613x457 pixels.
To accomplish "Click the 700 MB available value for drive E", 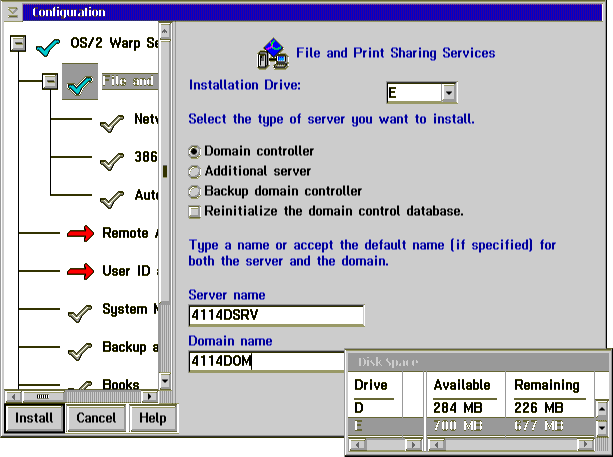I will coord(457,426).
